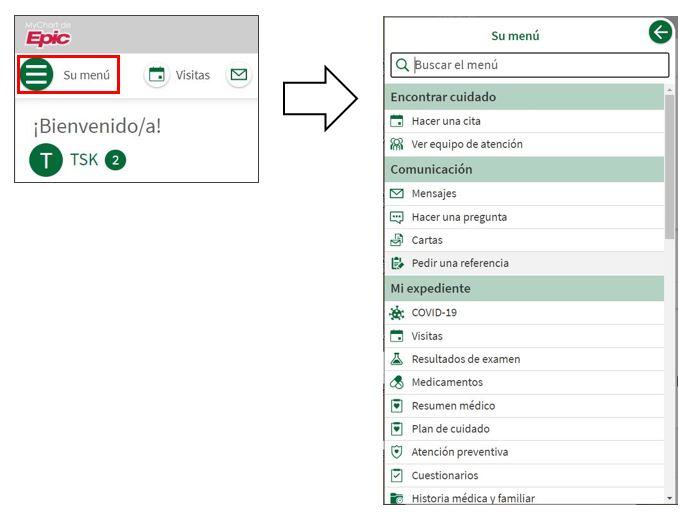This screenshot has width=695, height=520.
Task: Click the Historia médica y familiar folder icon
Action: pyautogui.click(x=397, y=498)
